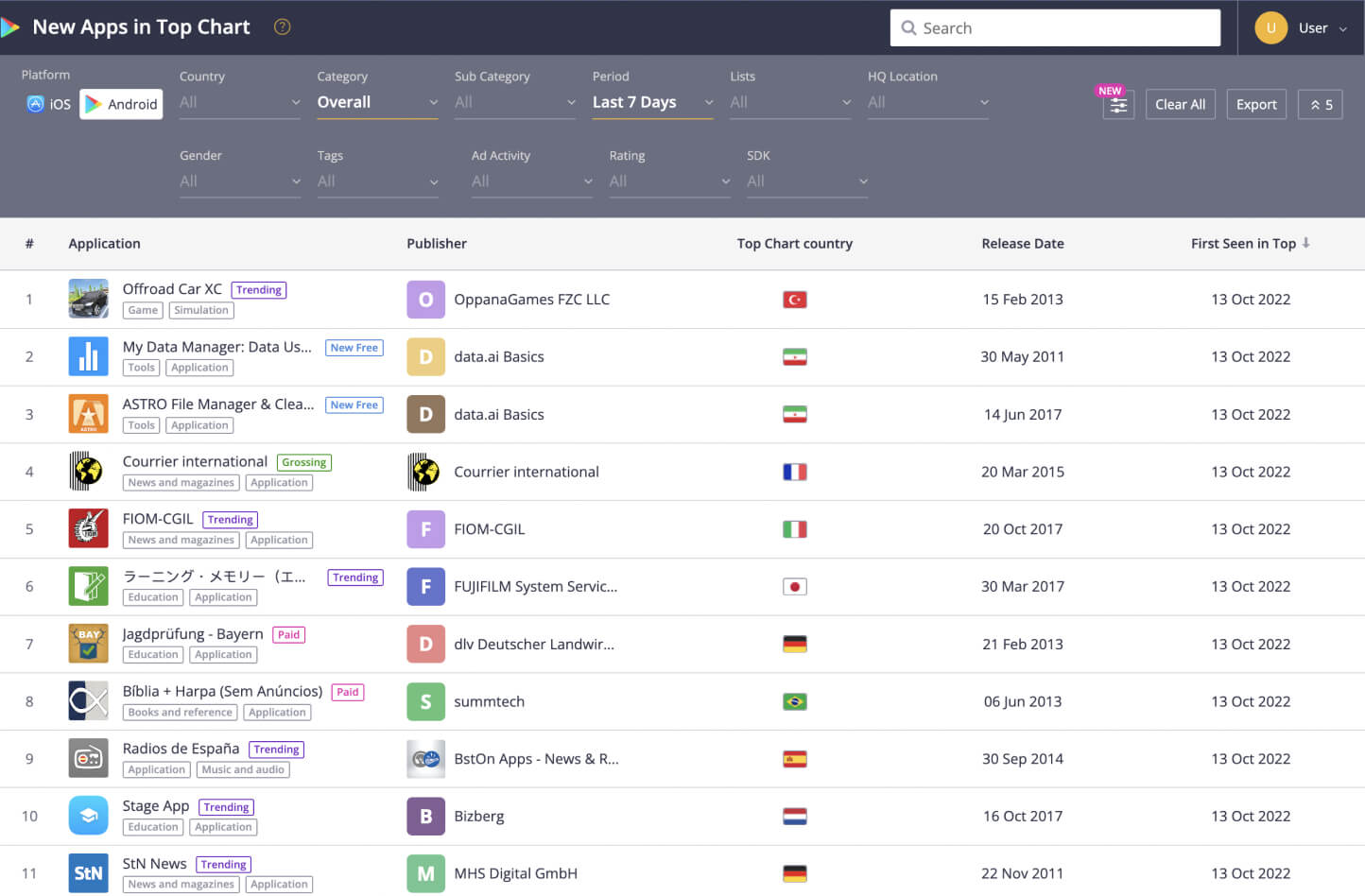Click the France flag in Courrier international row
This screenshot has height=896, width=1365.
coord(795,472)
